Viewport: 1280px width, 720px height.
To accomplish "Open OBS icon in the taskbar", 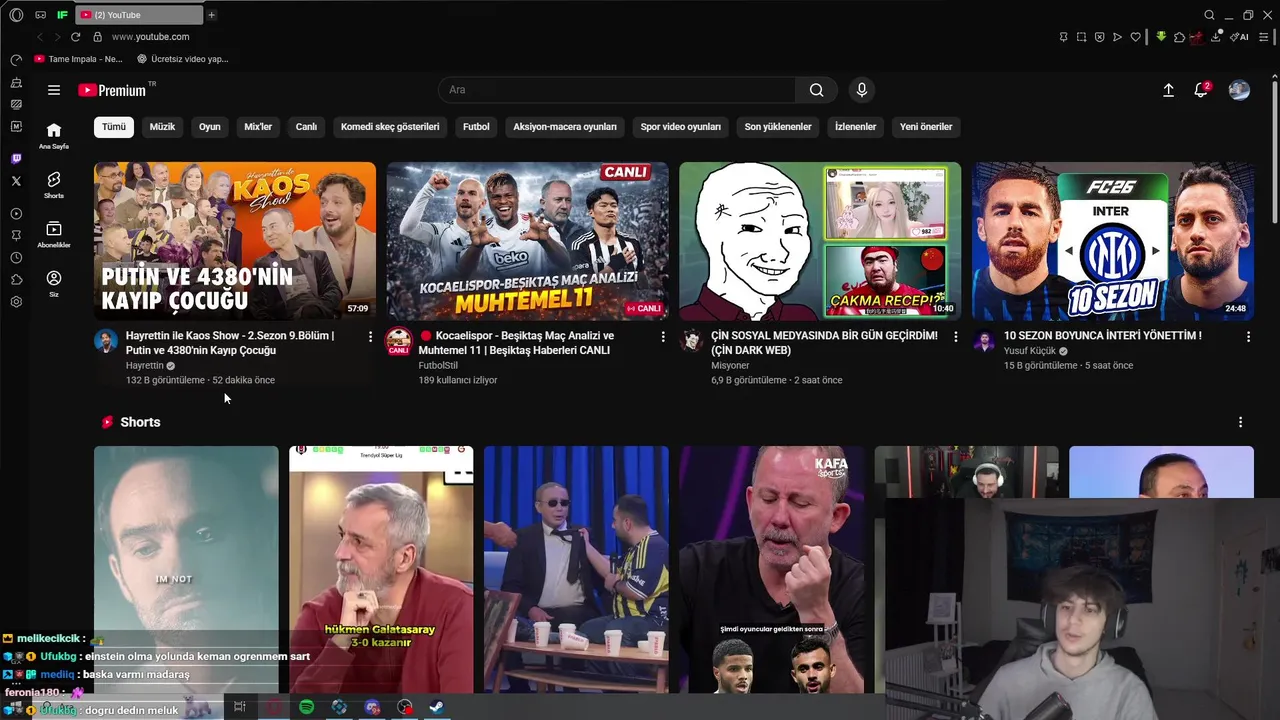I will point(405,707).
